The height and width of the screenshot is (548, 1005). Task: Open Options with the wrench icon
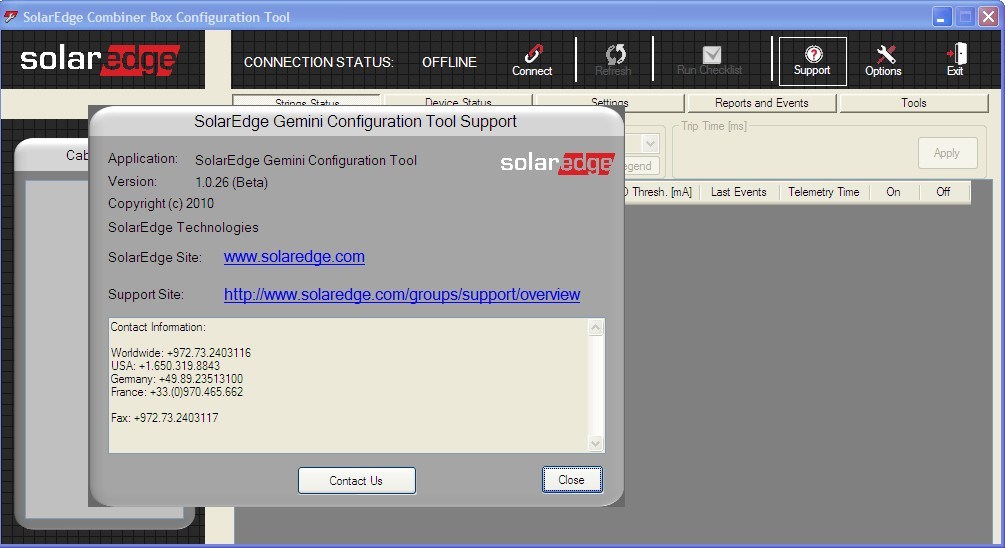pos(885,54)
